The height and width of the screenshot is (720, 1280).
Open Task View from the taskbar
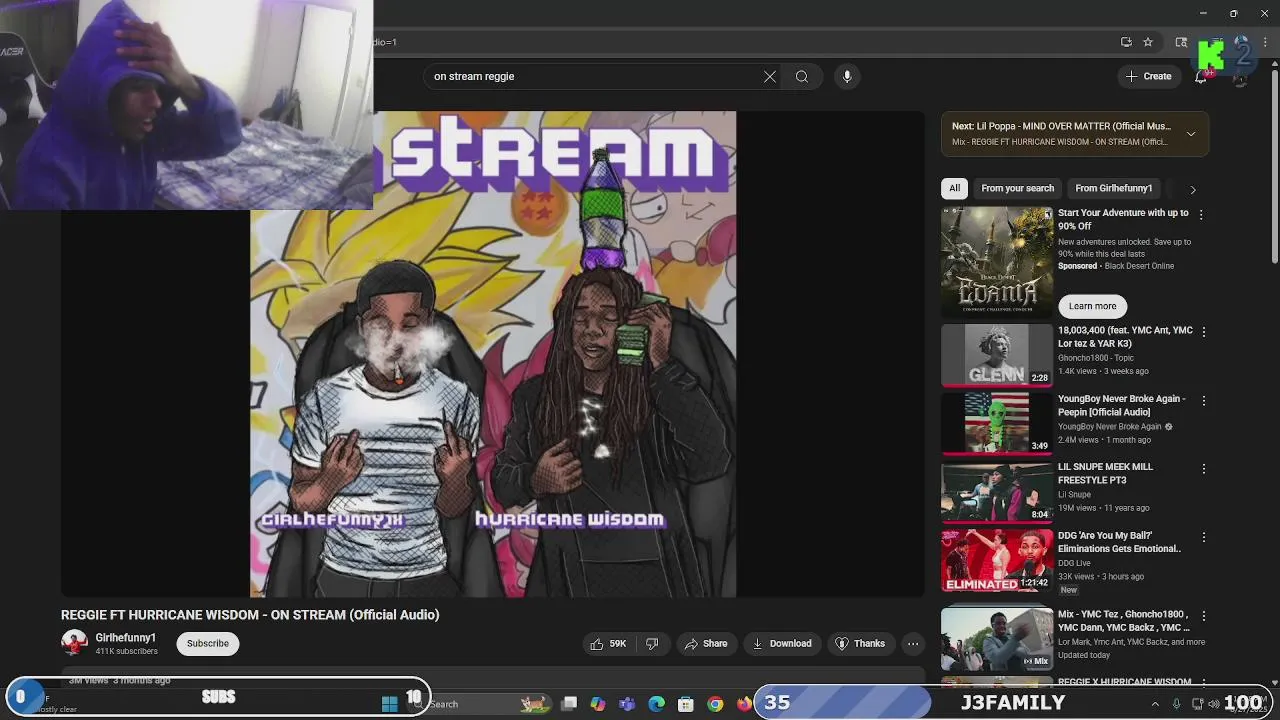569,704
